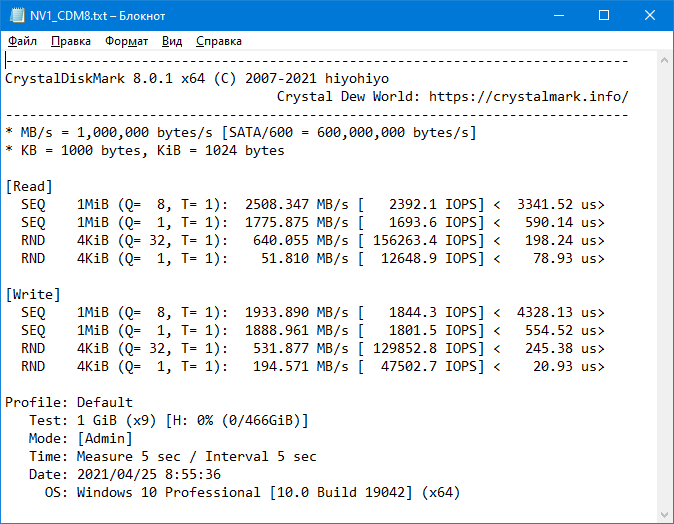Screen dimensions: 674x524
Task: Click the 1933.890 MB/s write value
Action: pos(297,312)
